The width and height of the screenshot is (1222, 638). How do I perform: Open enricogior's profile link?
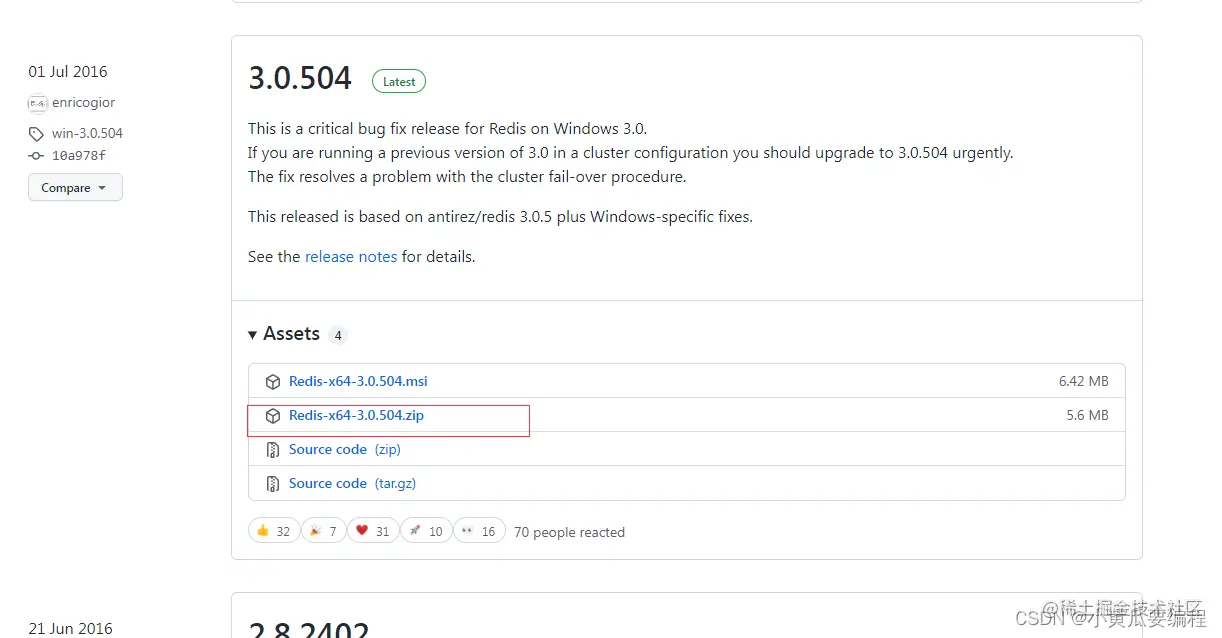tap(83, 103)
